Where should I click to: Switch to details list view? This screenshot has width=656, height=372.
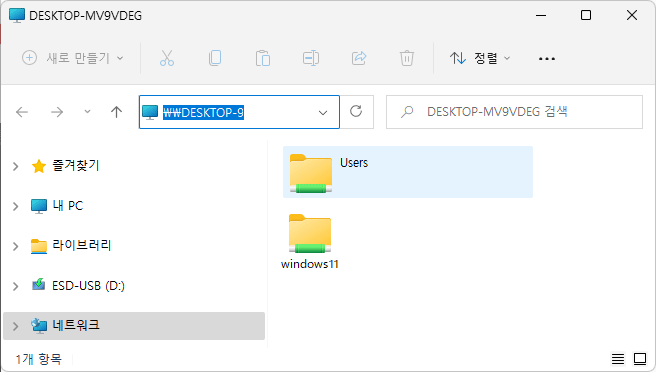point(618,359)
